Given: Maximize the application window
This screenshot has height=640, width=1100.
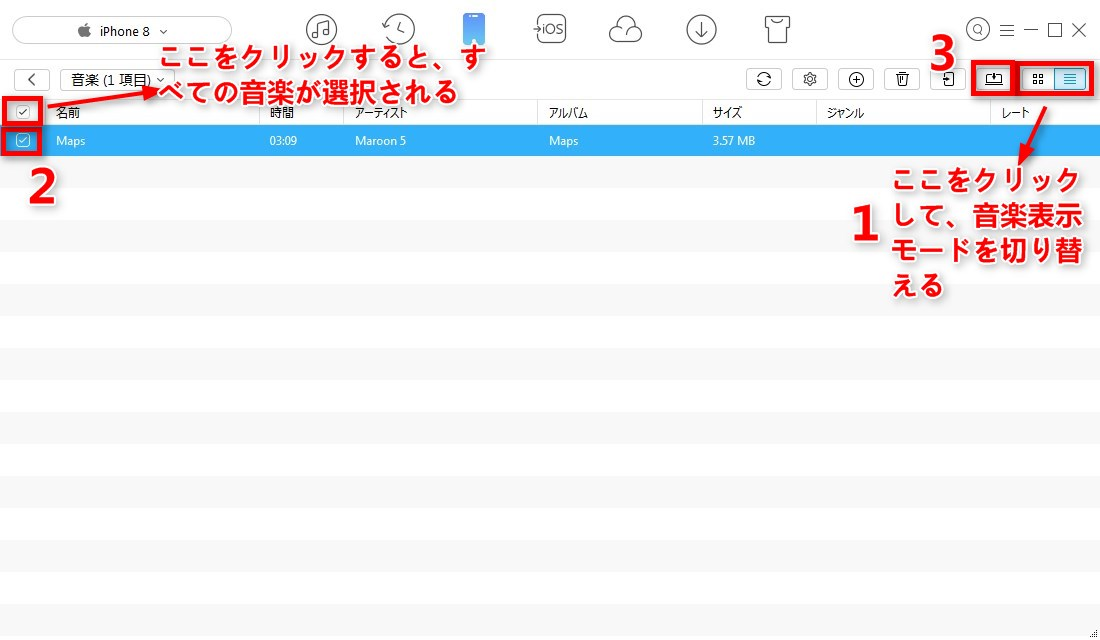Looking at the screenshot, I should [1054, 30].
